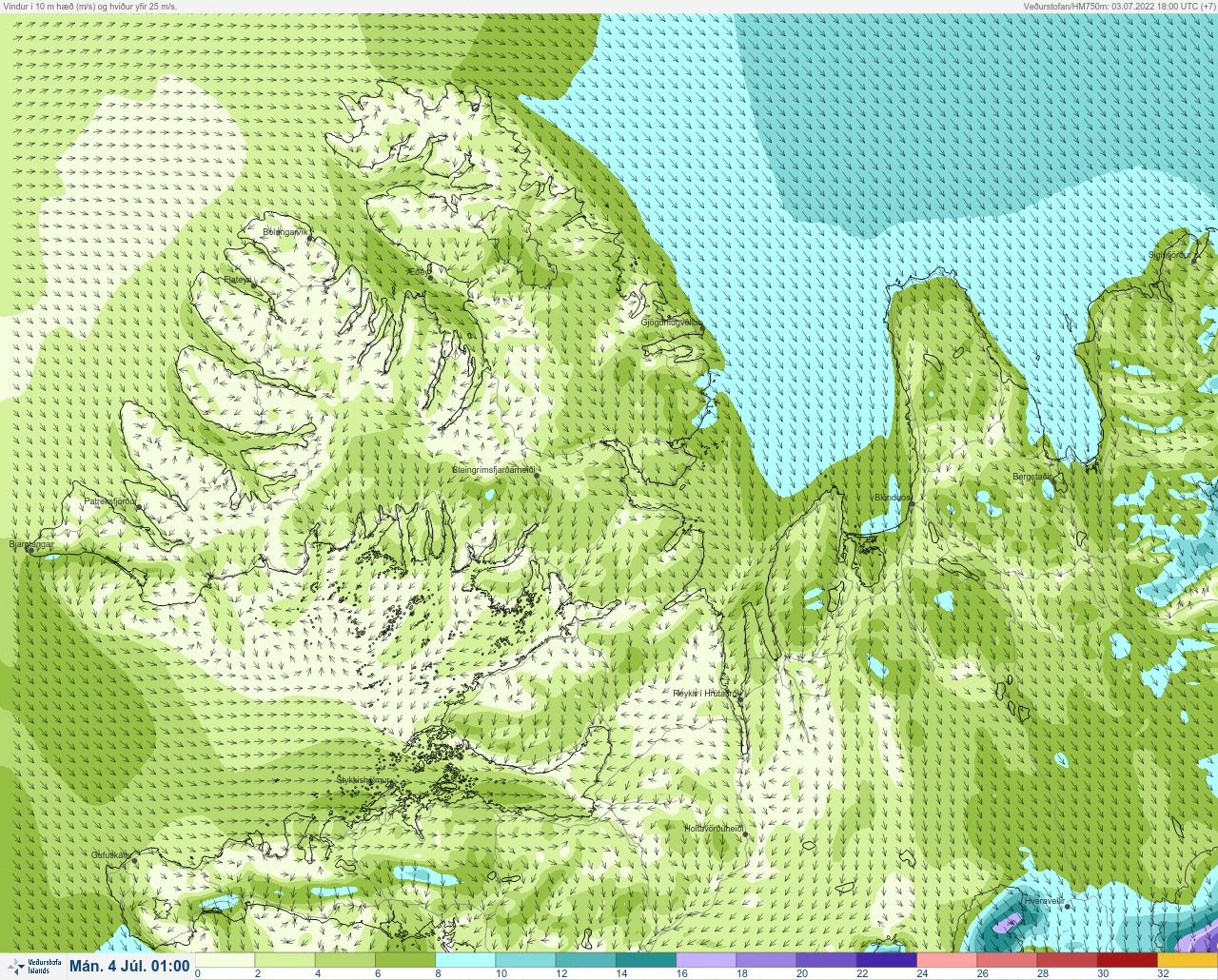Screen dimensions: 1218x980
Task: Select the 4–6 m/s legend color swatch
Action: [x=344, y=960]
